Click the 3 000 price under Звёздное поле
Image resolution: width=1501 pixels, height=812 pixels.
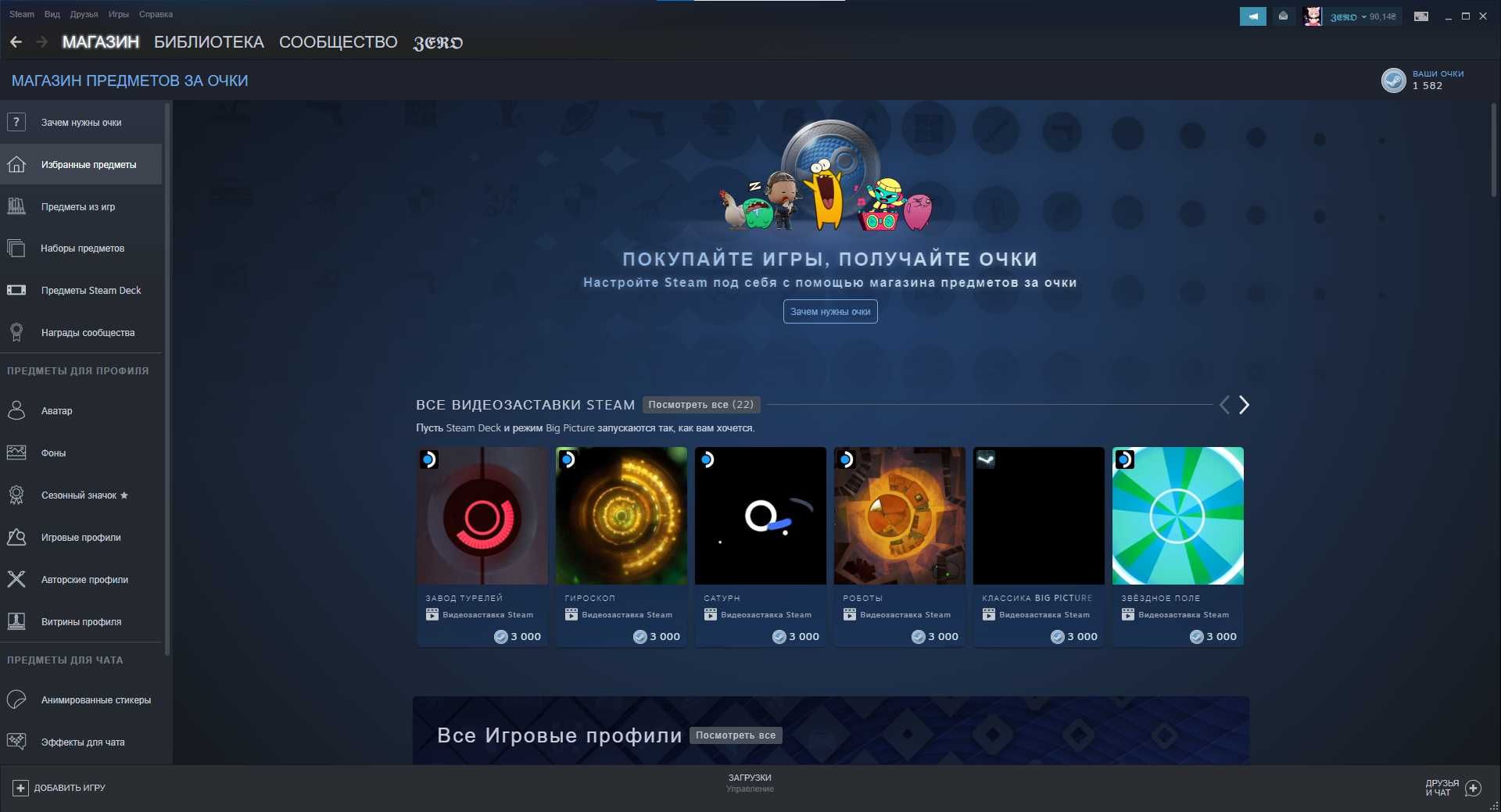coord(1213,637)
